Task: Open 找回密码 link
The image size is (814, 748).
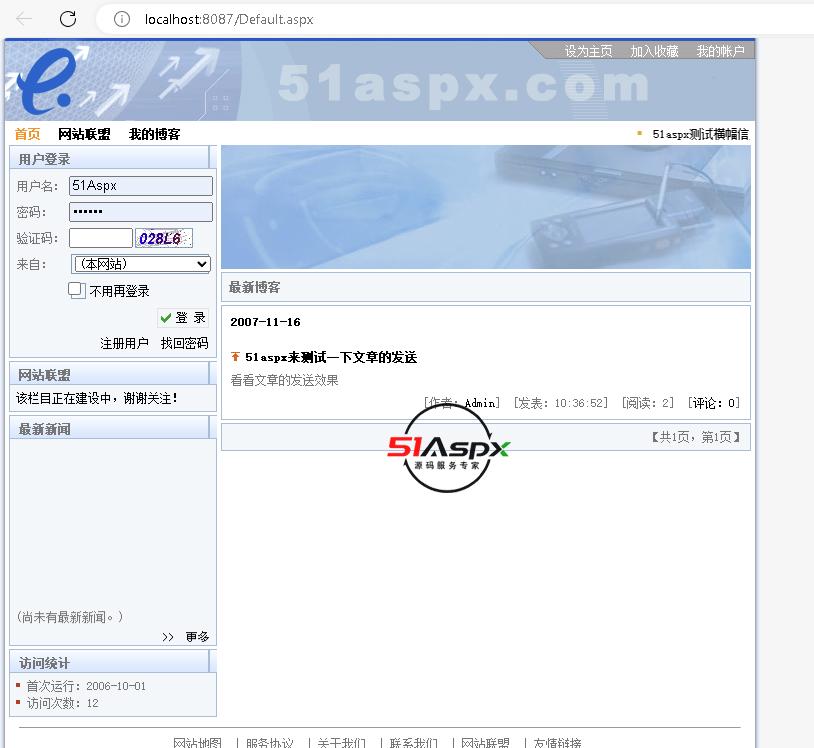Action: click(x=184, y=343)
